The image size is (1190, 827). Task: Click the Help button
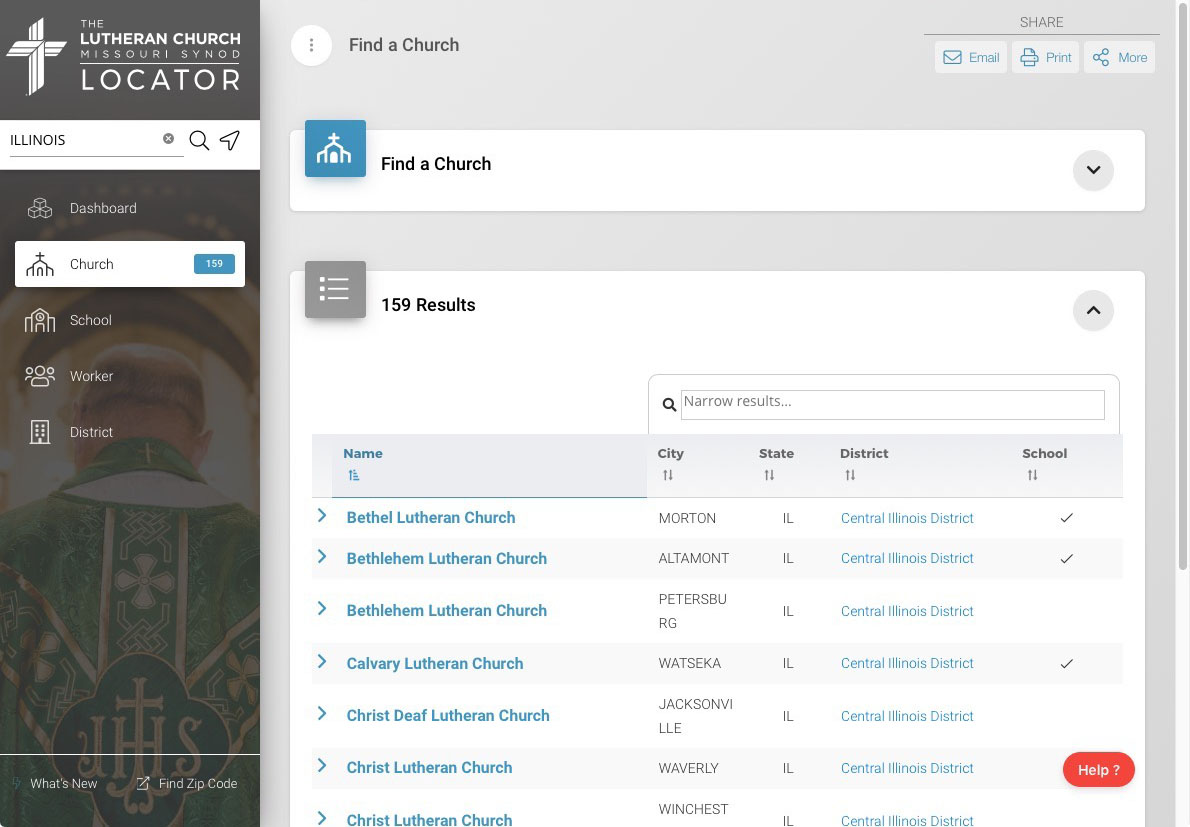click(1098, 769)
